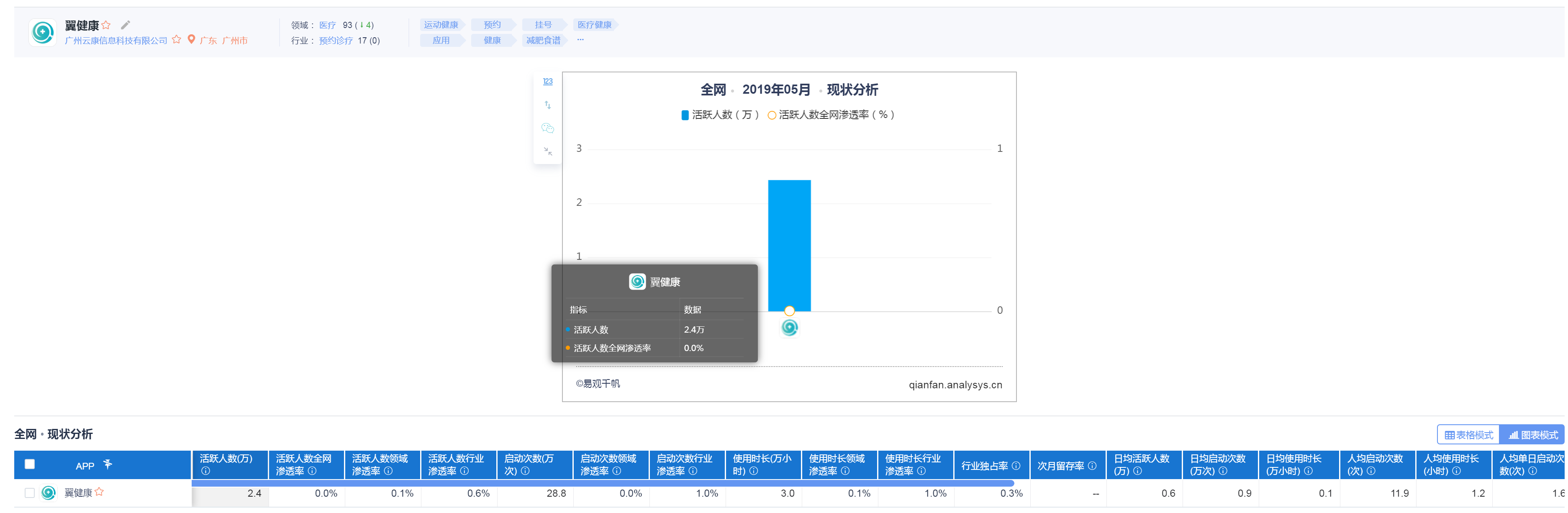Click the 应用 tag
This screenshot has height=513, width=1568.
441,40
